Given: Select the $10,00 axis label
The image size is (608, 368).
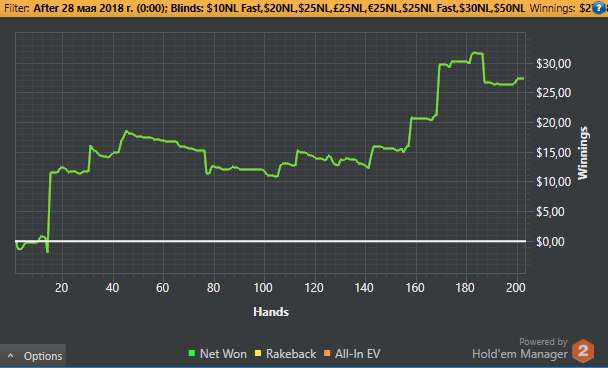Looking at the screenshot, I should click(x=553, y=181).
